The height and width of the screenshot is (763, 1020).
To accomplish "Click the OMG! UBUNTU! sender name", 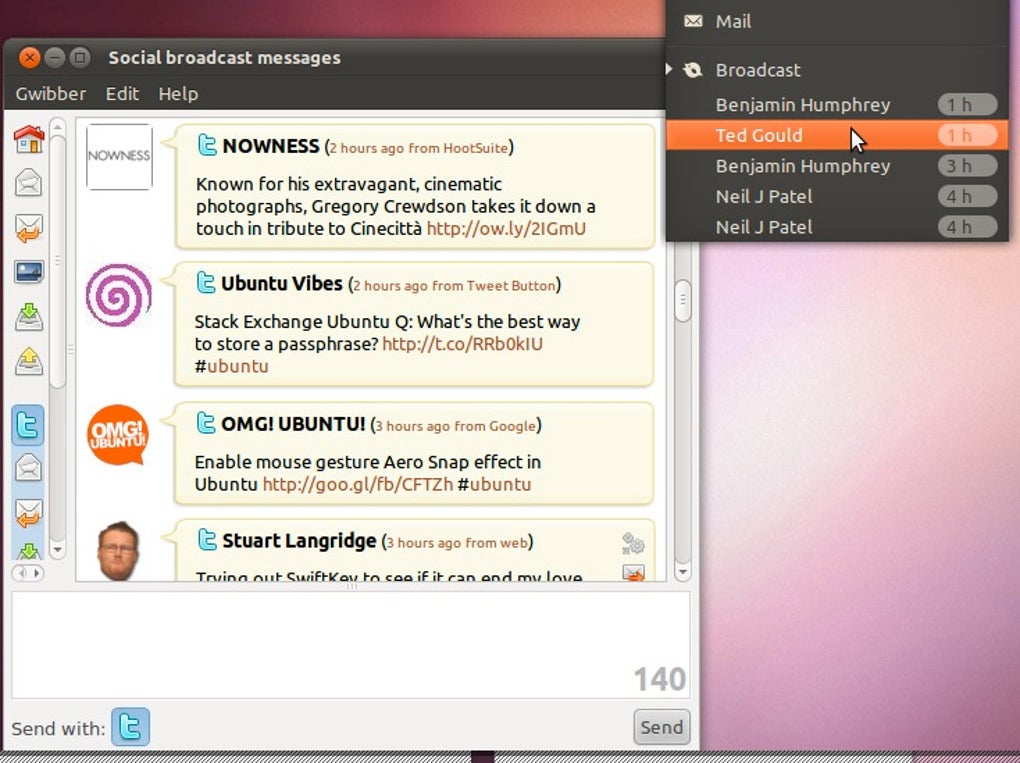I will (293, 424).
